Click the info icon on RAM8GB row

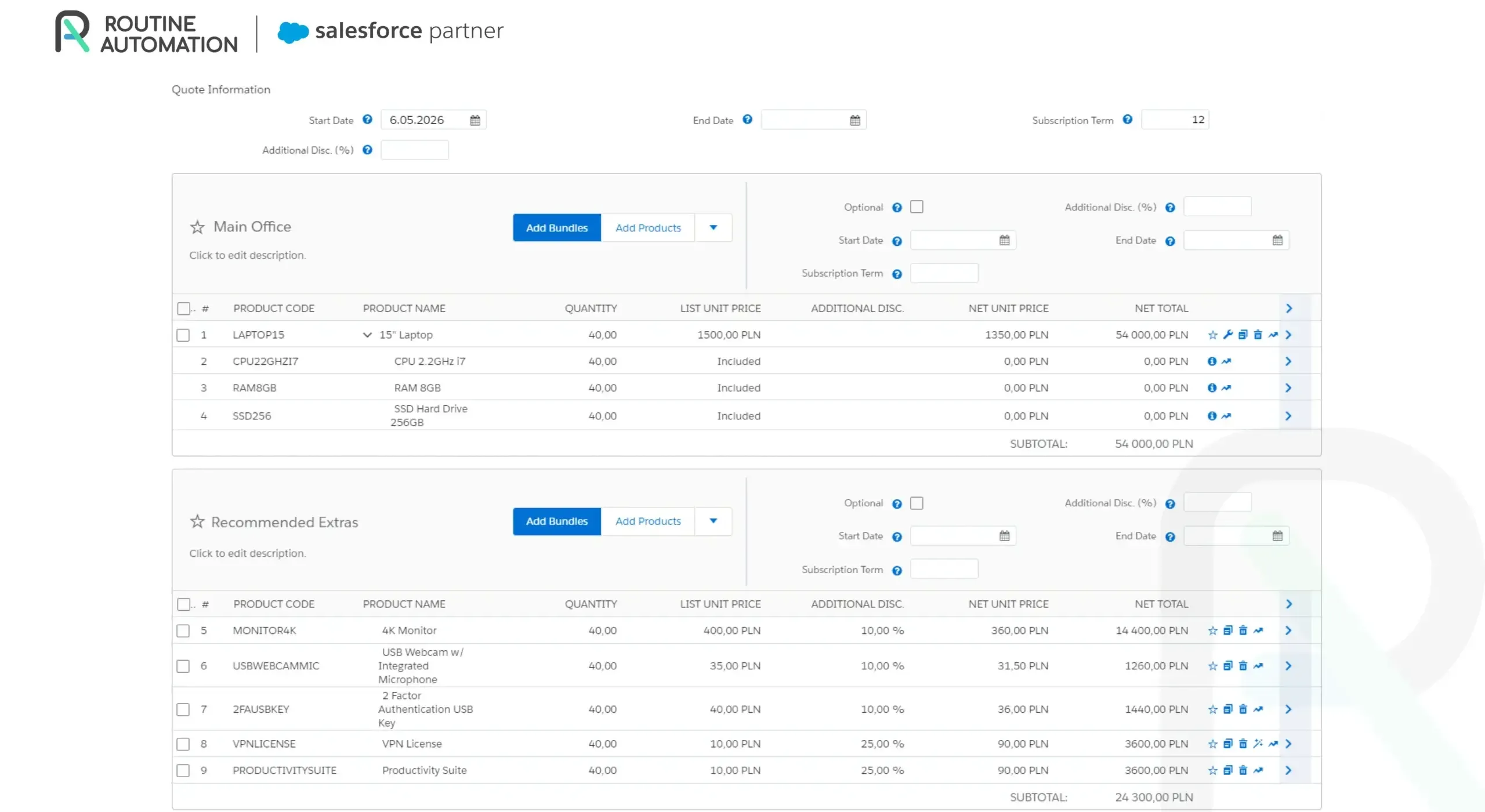pyautogui.click(x=1212, y=388)
